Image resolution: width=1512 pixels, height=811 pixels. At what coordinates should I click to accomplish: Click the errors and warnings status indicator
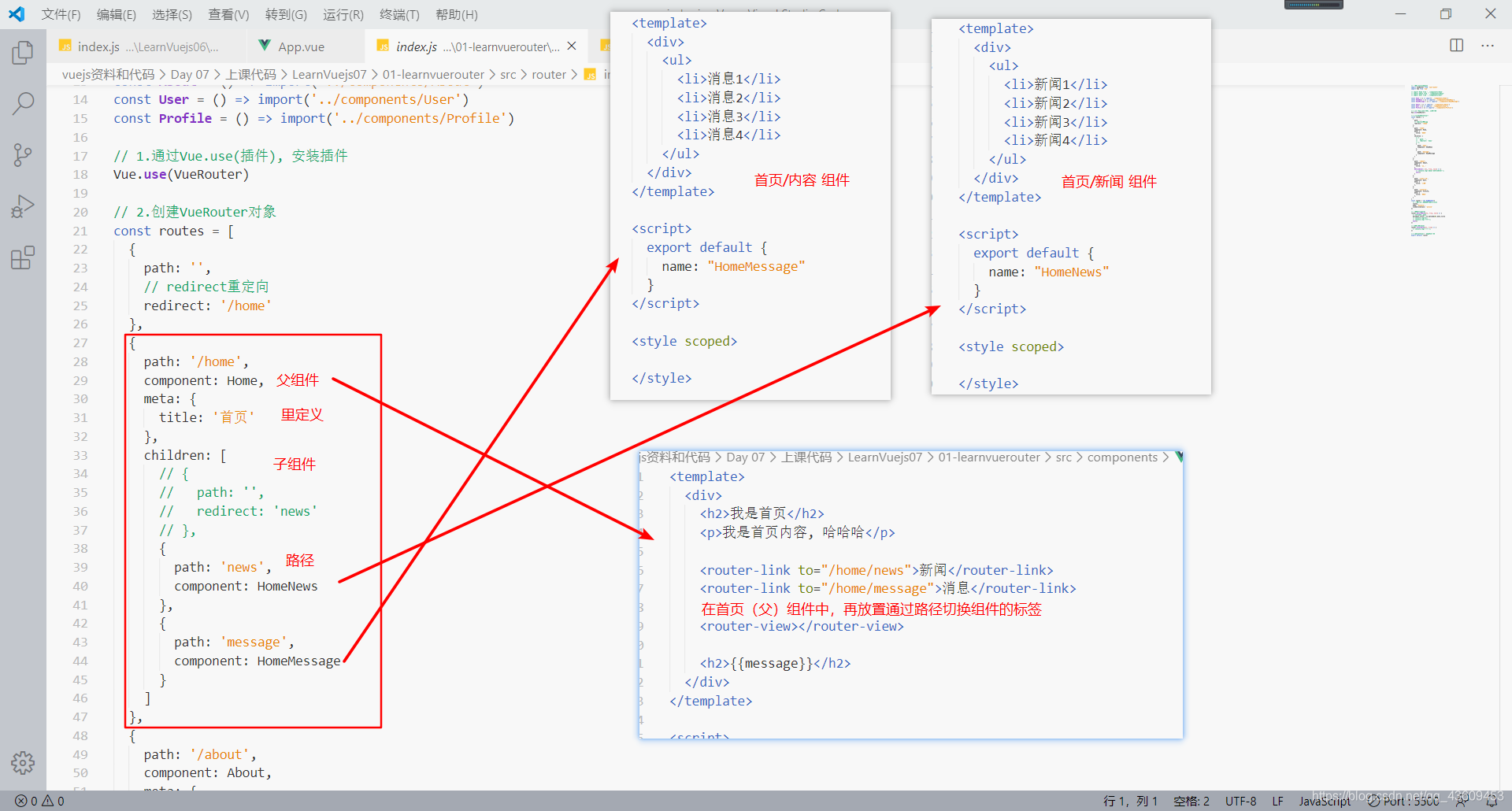coord(39,801)
